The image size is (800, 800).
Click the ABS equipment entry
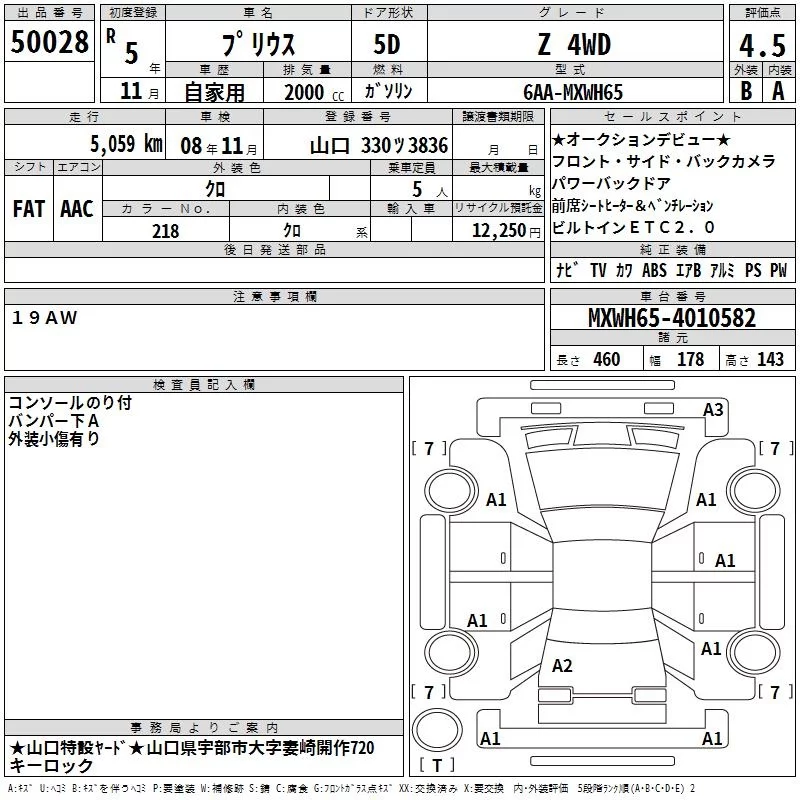click(x=654, y=270)
